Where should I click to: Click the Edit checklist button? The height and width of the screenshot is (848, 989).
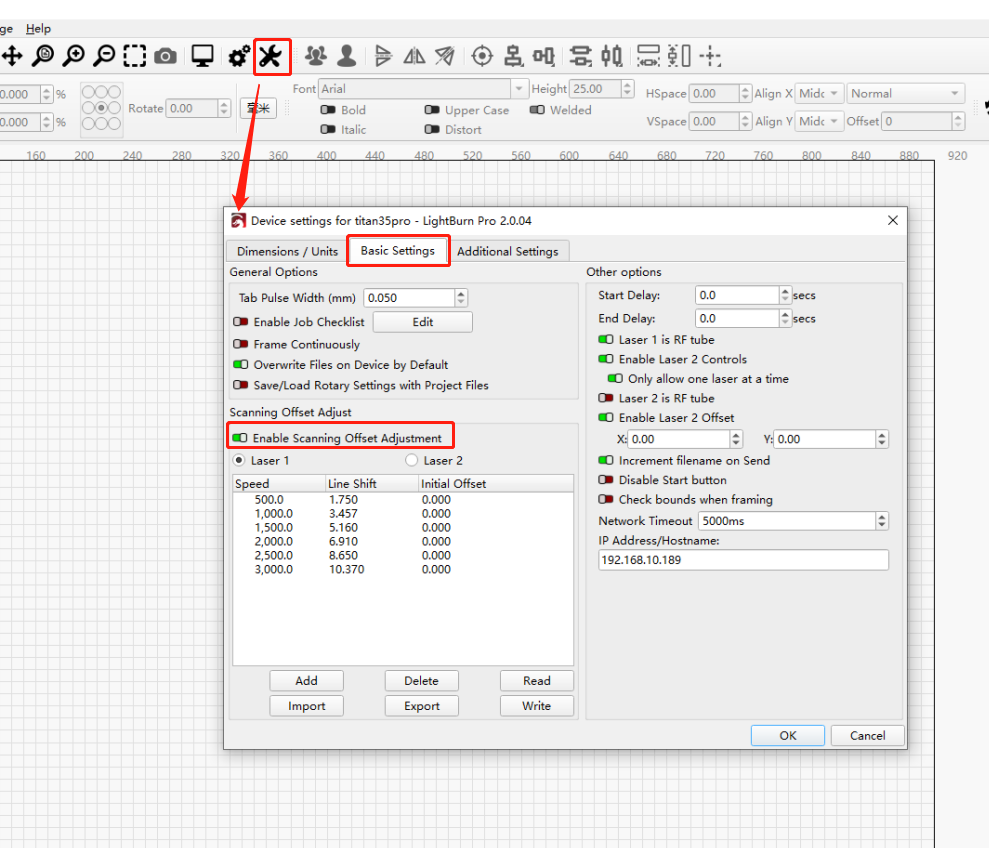[x=423, y=322]
